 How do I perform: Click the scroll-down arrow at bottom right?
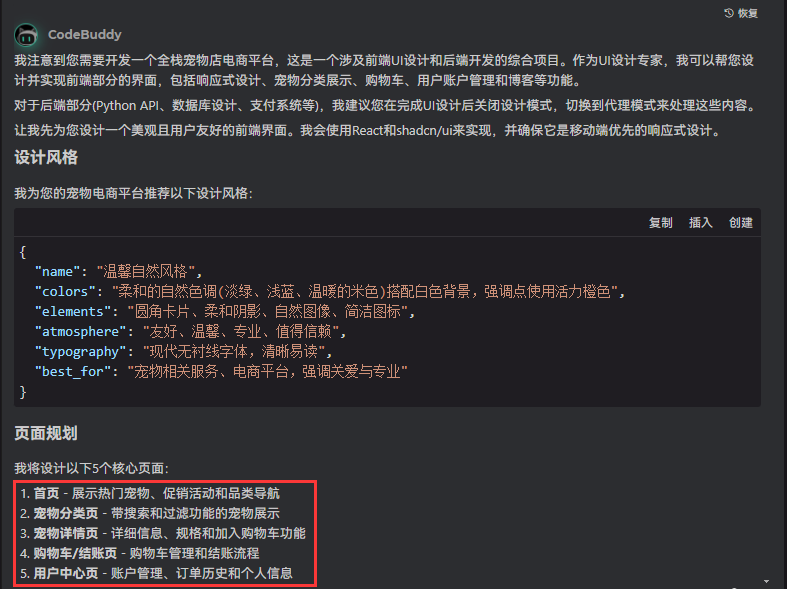tap(766, 582)
